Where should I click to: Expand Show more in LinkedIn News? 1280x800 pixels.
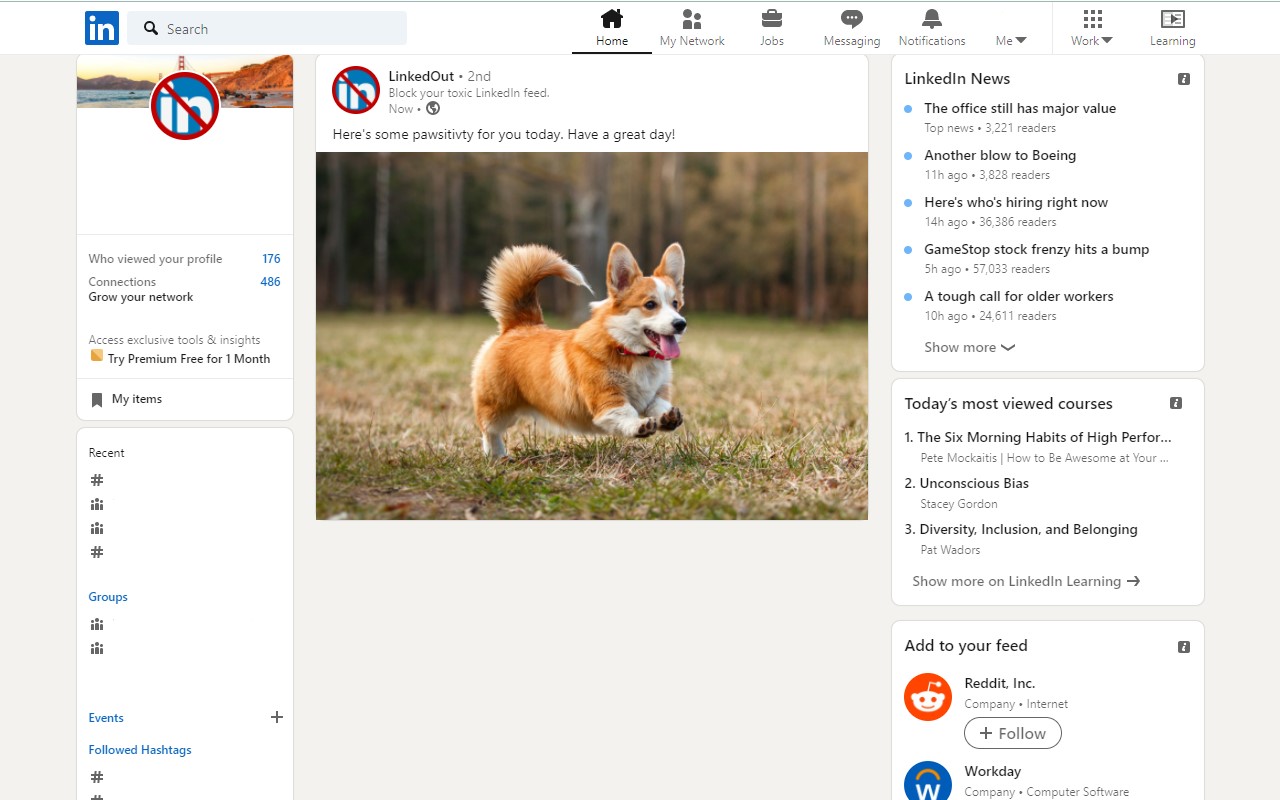coord(968,347)
